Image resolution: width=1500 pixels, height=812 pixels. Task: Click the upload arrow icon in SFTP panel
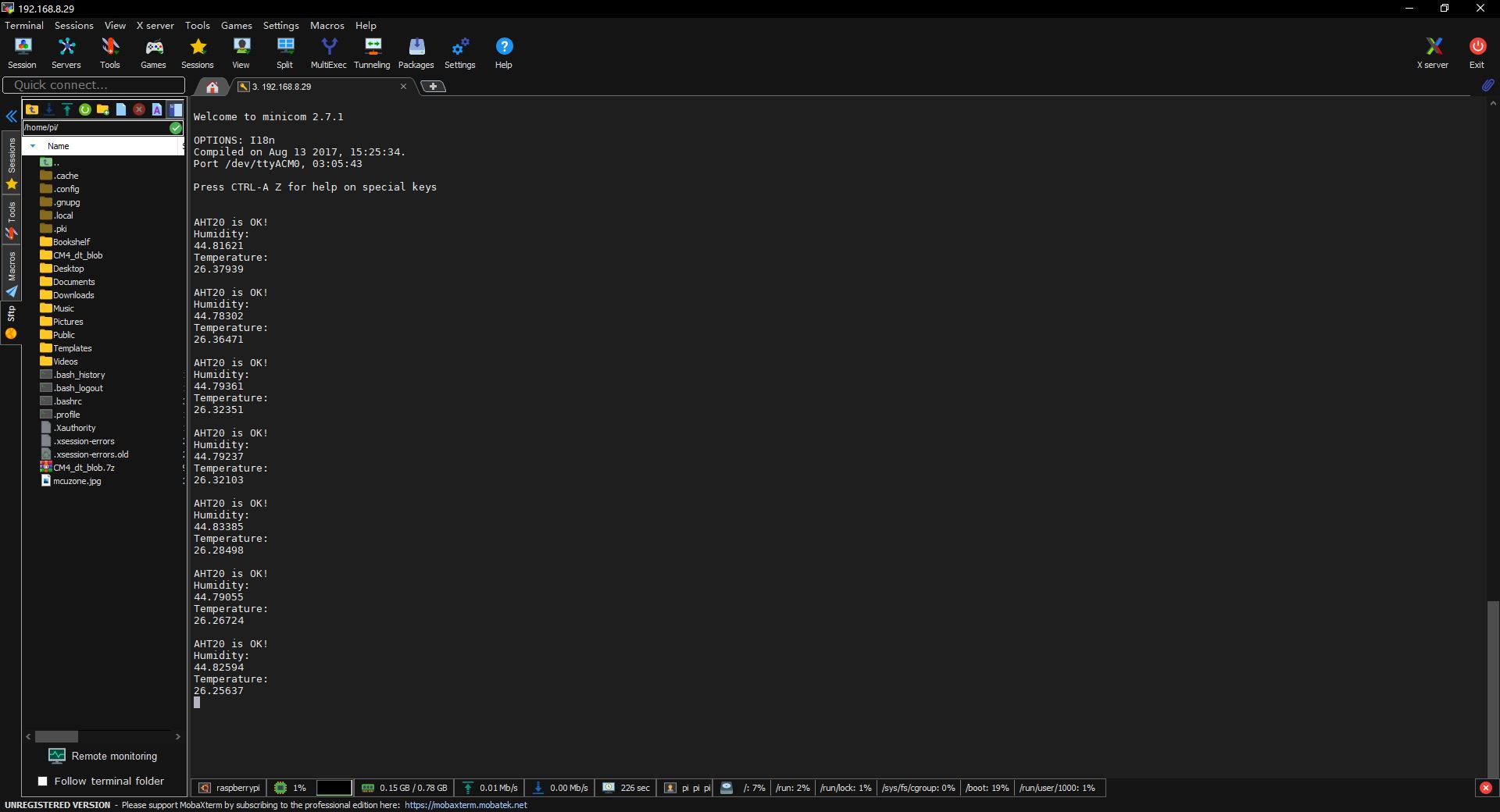pyautogui.click(x=67, y=109)
